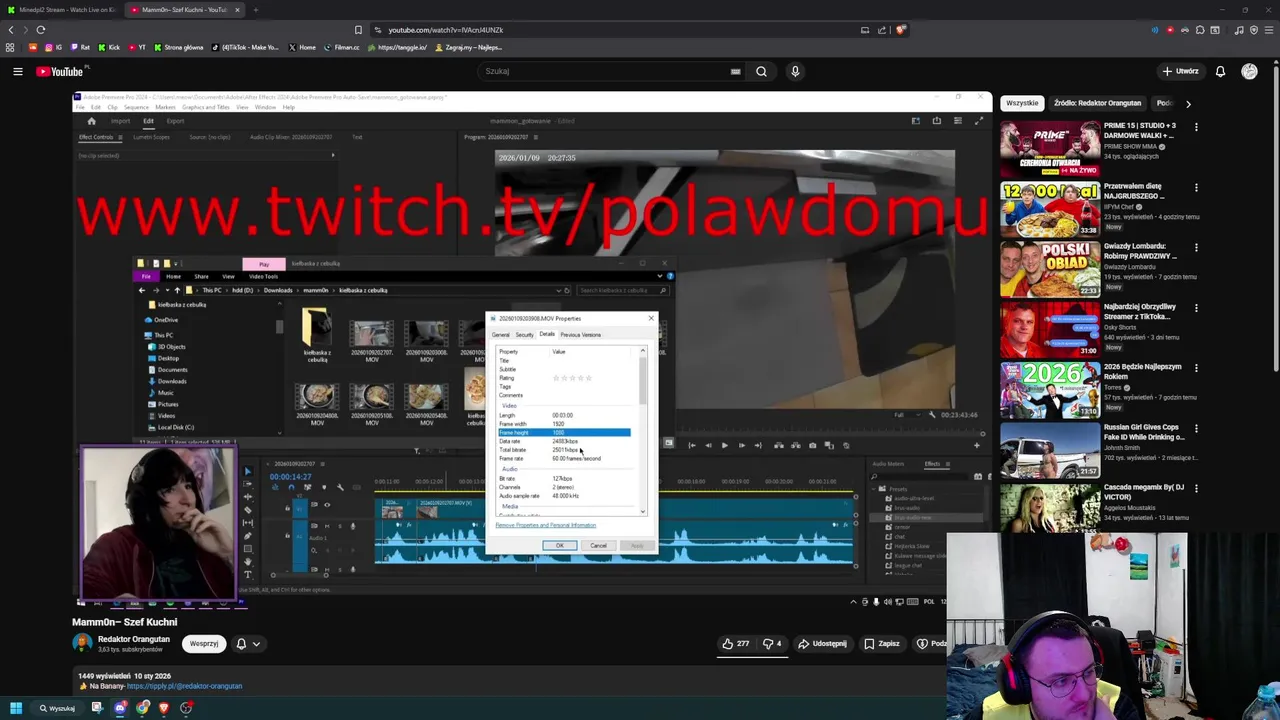Switch to Edit workspace in Premiere video
Viewport: 1280px width, 720px height.
(x=148, y=121)
